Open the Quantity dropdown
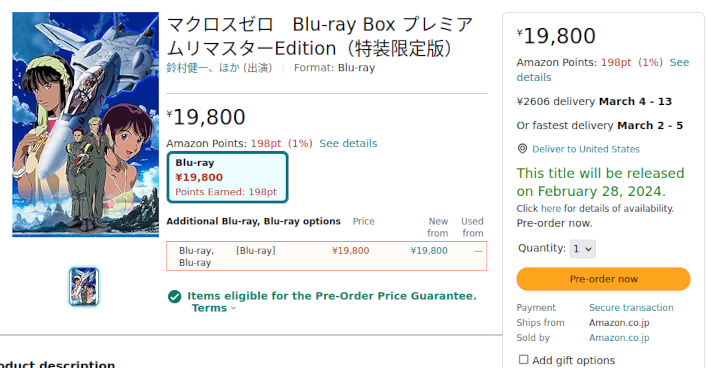 pos(583,249)
